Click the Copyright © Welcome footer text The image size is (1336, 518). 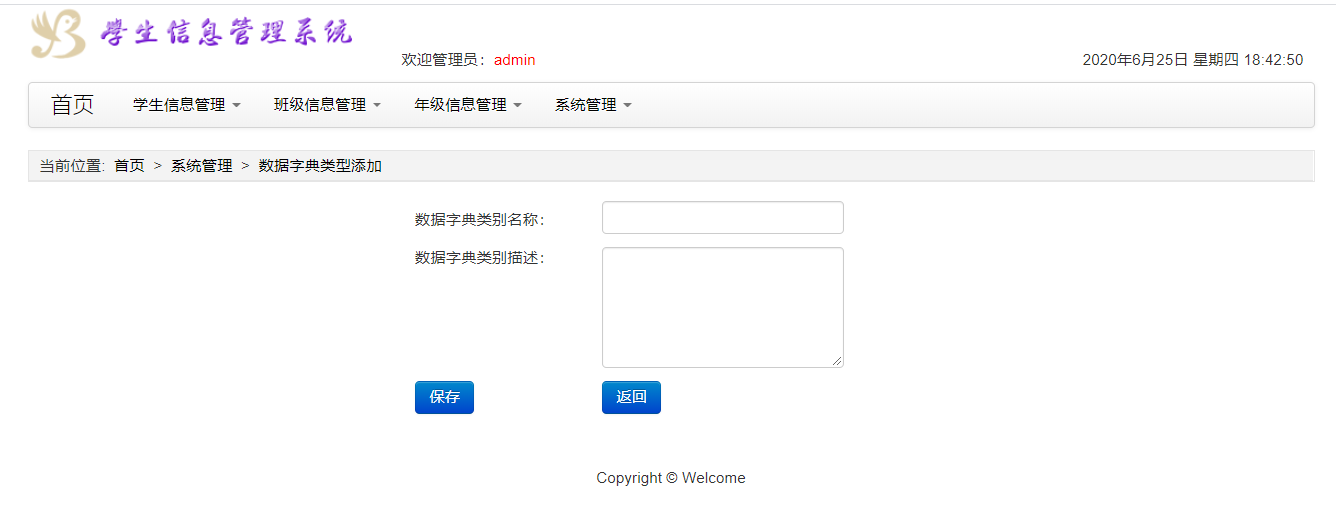pyautogui.click(x=671, y=478)
